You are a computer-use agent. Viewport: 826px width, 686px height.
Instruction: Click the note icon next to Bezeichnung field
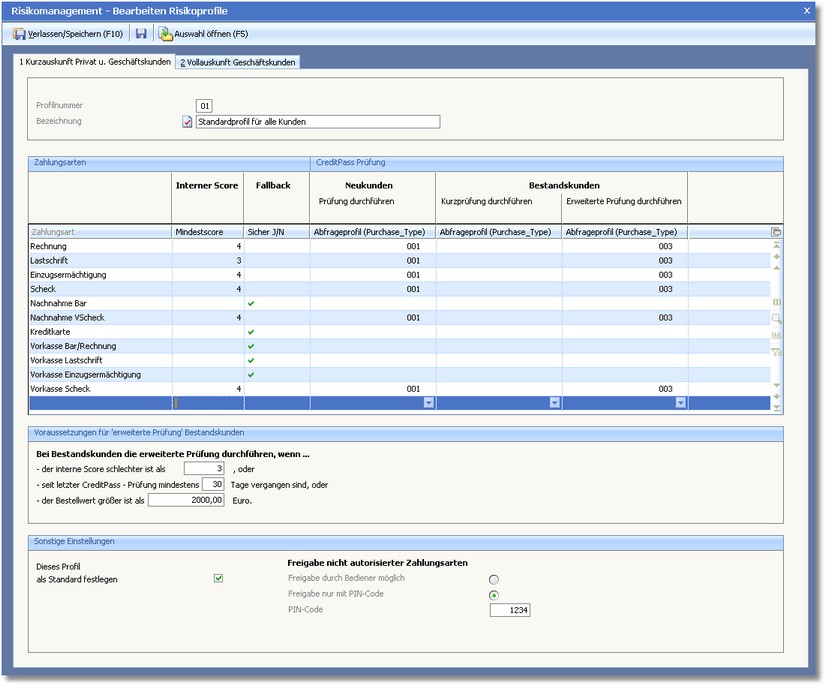(x=187, y=122)
